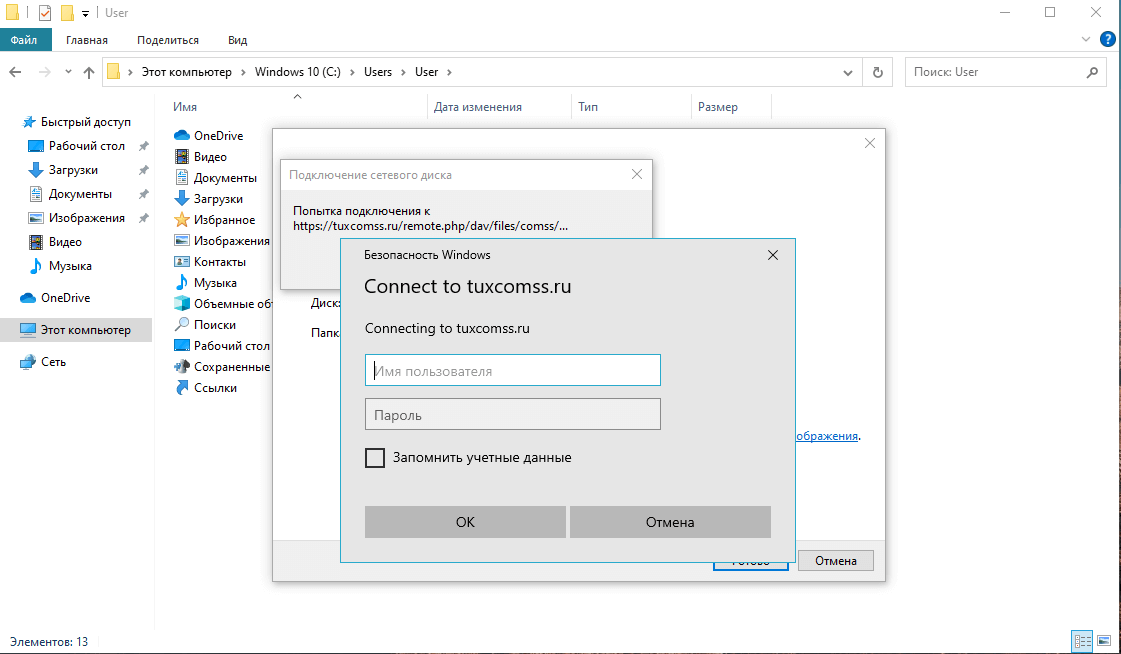
Task: Click the Back navigation arrow
Action: pos(15,72)
